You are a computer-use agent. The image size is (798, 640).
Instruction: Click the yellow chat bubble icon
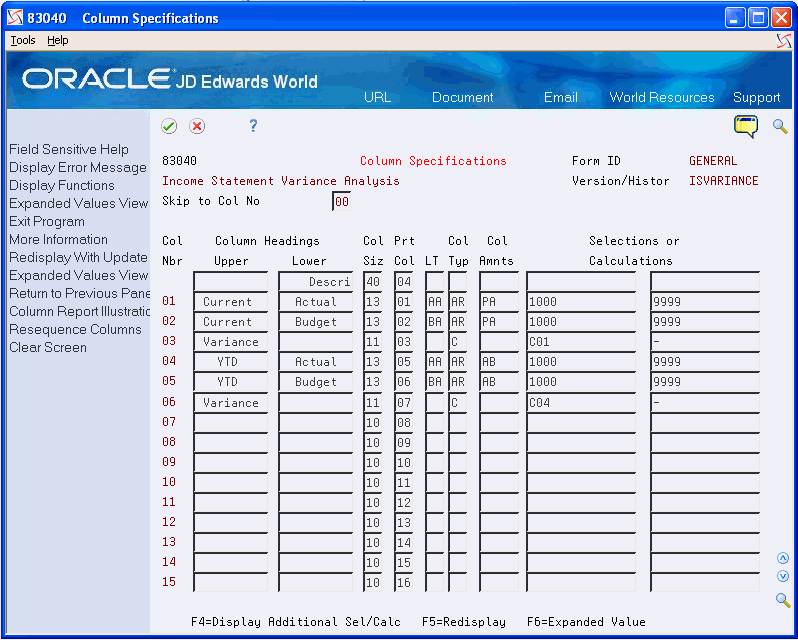click(746, 127)
